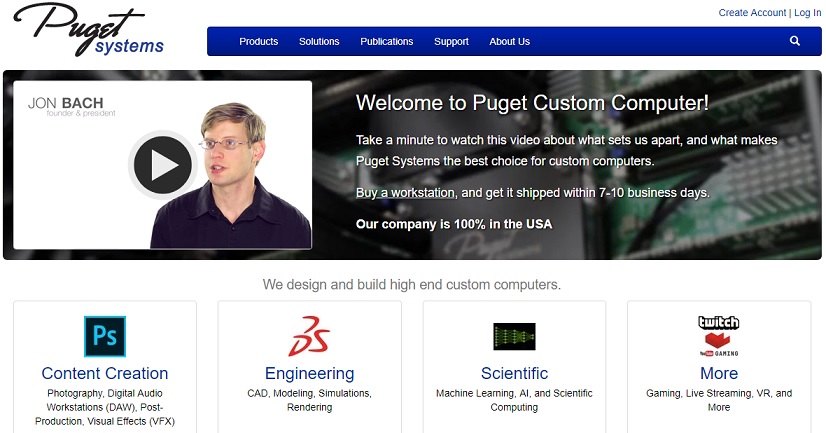Open the Support menu
The image size is (826, 433).
(451, 42)
